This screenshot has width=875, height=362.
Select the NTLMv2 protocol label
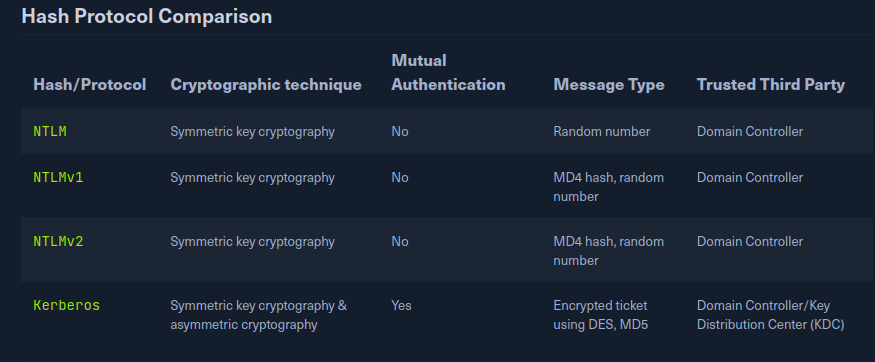click(58, 242)
